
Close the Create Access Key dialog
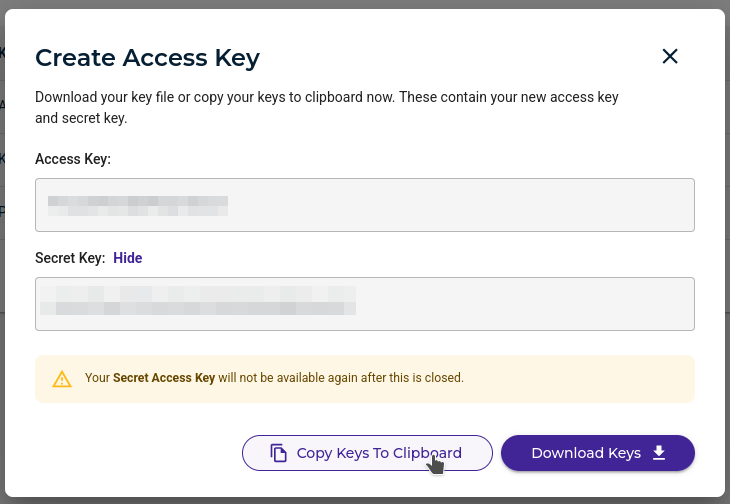pos(670,57)
